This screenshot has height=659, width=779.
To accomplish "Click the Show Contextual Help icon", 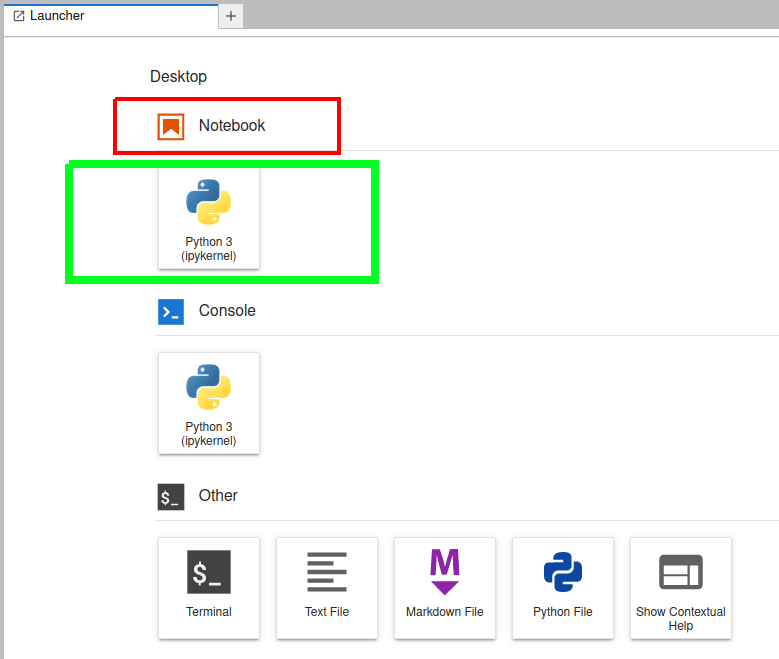I will coord(681,572).
